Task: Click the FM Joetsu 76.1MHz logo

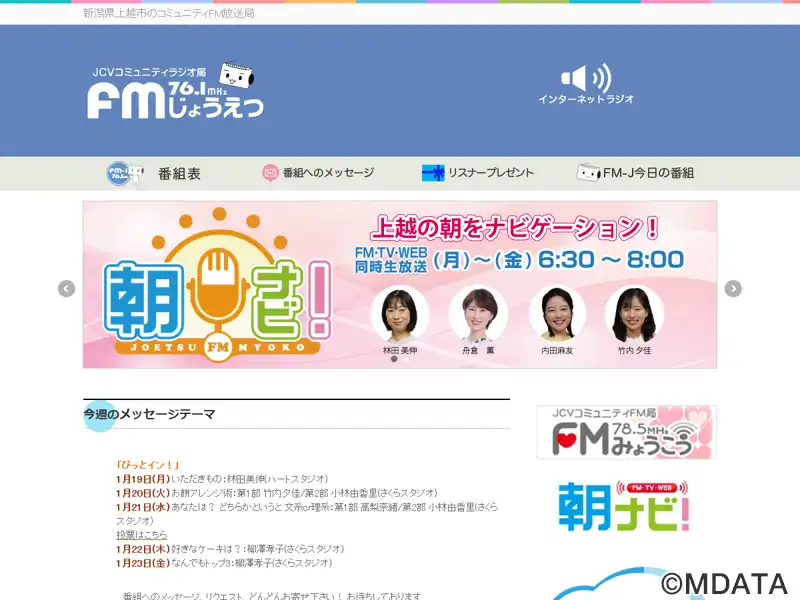Action: (176, 91)
